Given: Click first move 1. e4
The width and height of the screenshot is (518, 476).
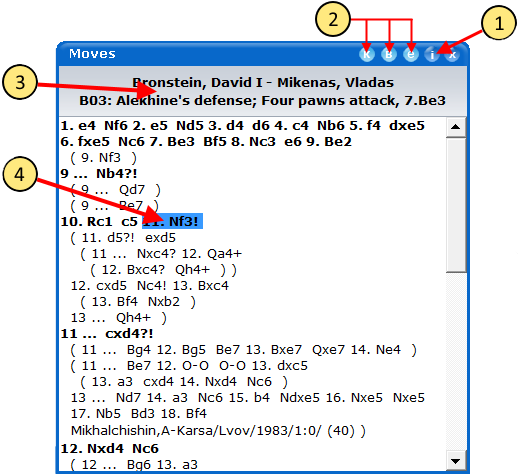Looking at the screenshot, I should click(78, 126).
